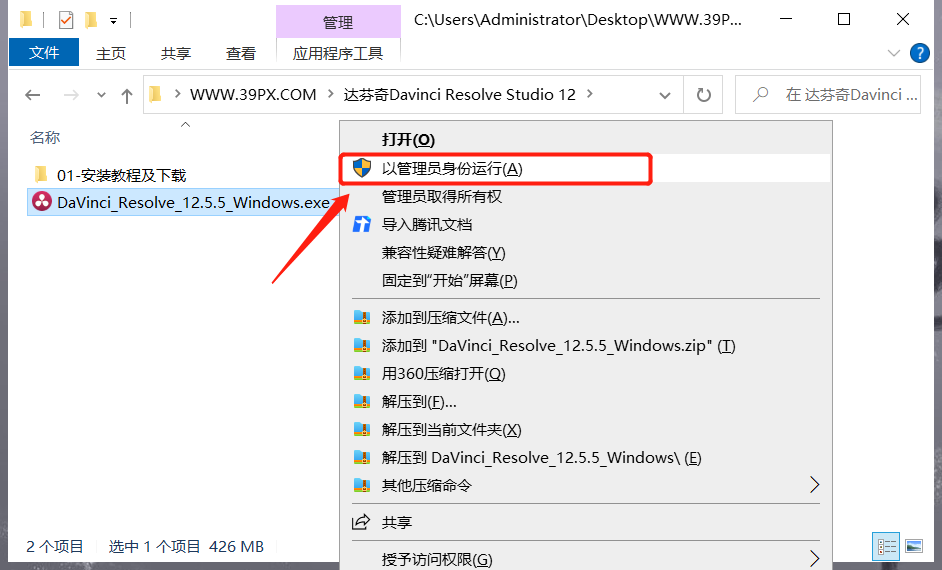Click the Tencent Docs icon in menu
Screen dimensions: 942x570
[x=362, y=224]
